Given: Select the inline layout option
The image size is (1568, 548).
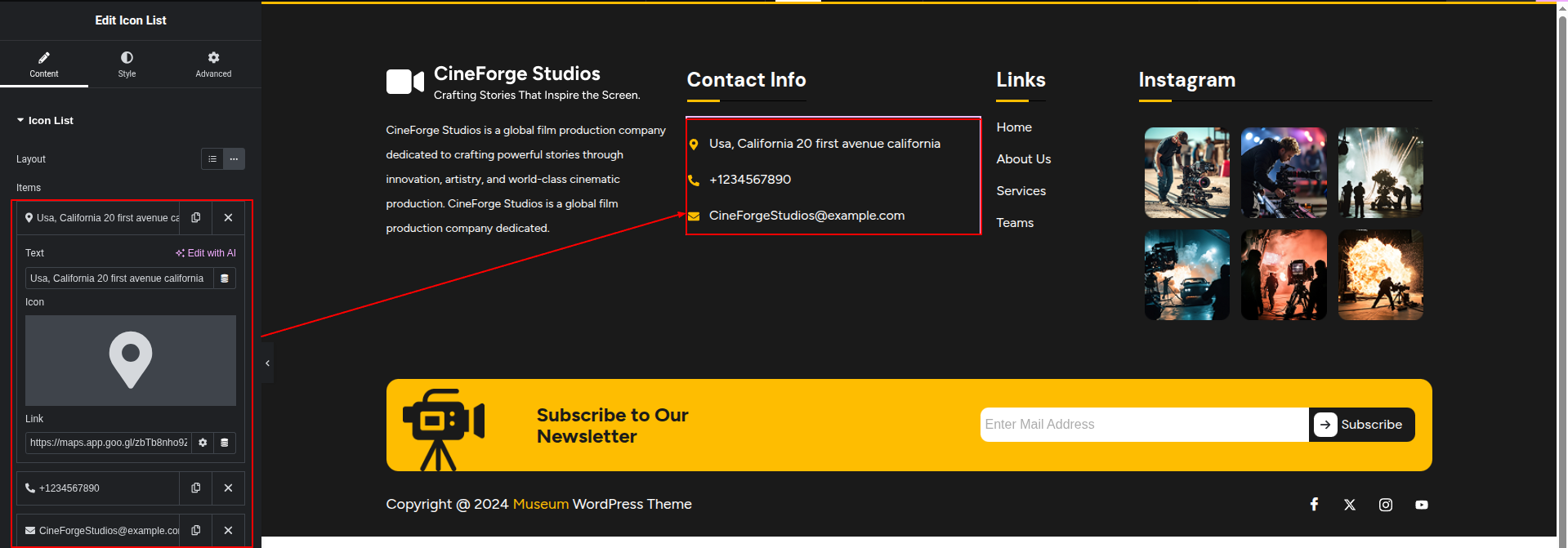Looking at the screenshot, I should (234, 159).
